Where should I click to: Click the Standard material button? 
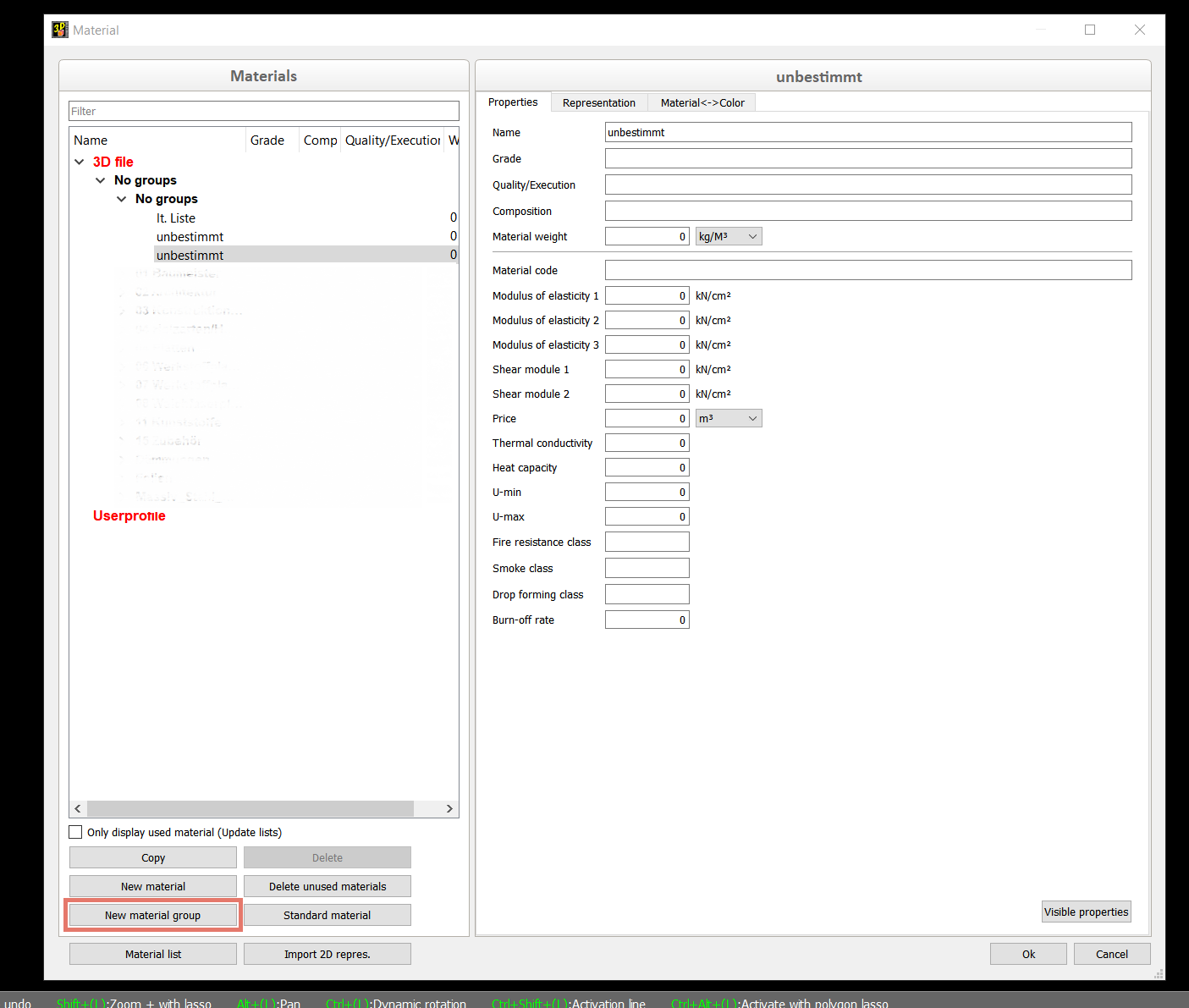click(x=327, y=915)
